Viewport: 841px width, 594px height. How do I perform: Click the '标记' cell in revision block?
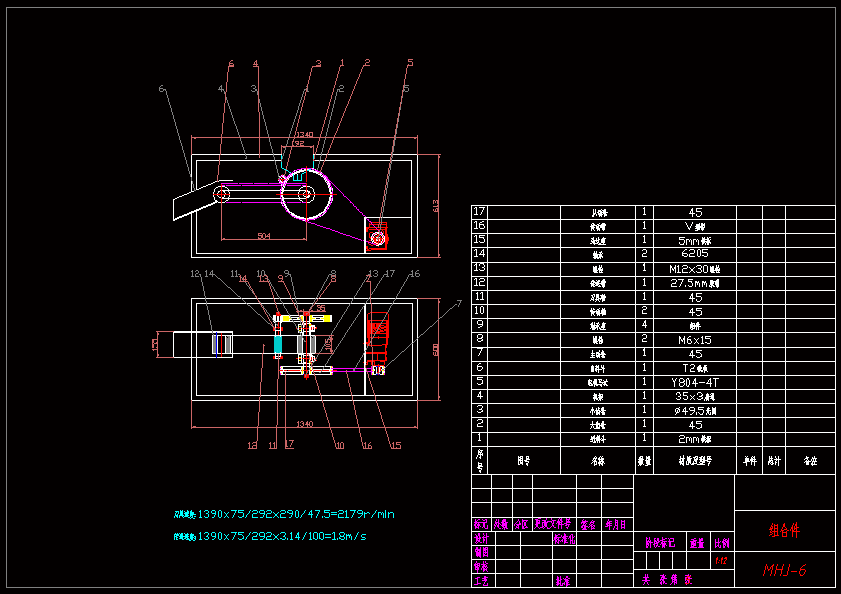[481, 524]
